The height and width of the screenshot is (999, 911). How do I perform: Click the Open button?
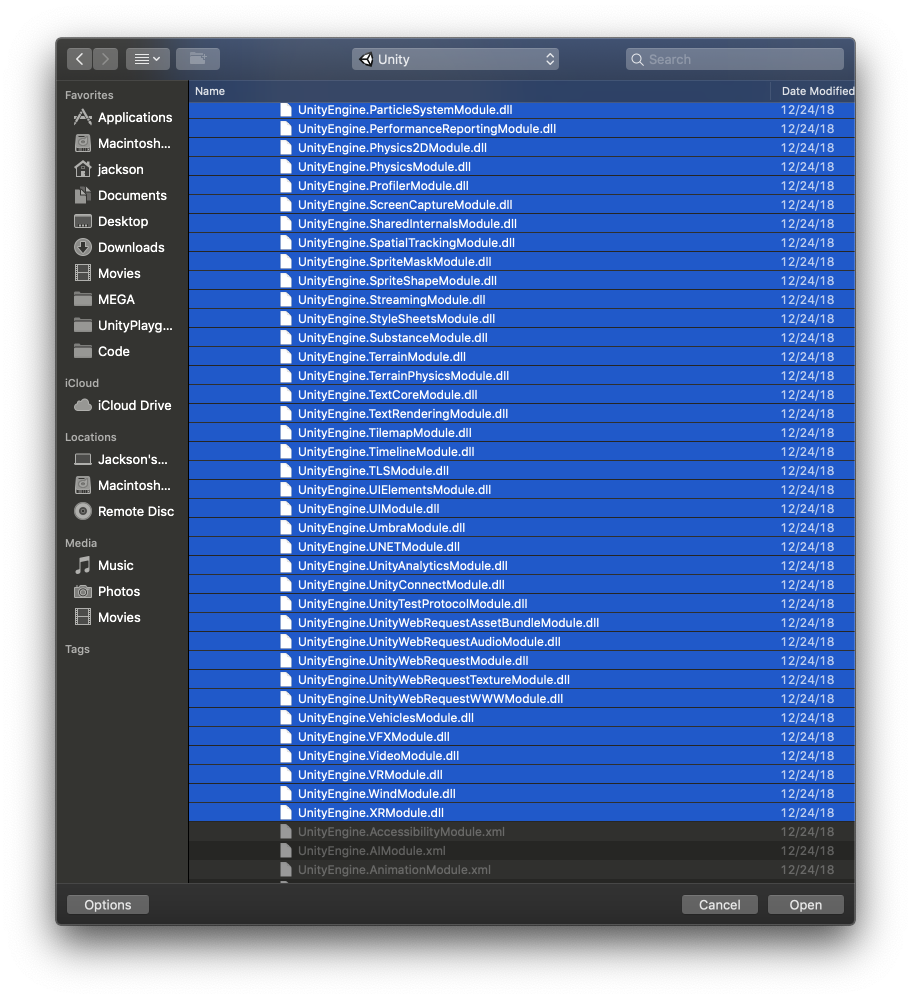[805, 905]
